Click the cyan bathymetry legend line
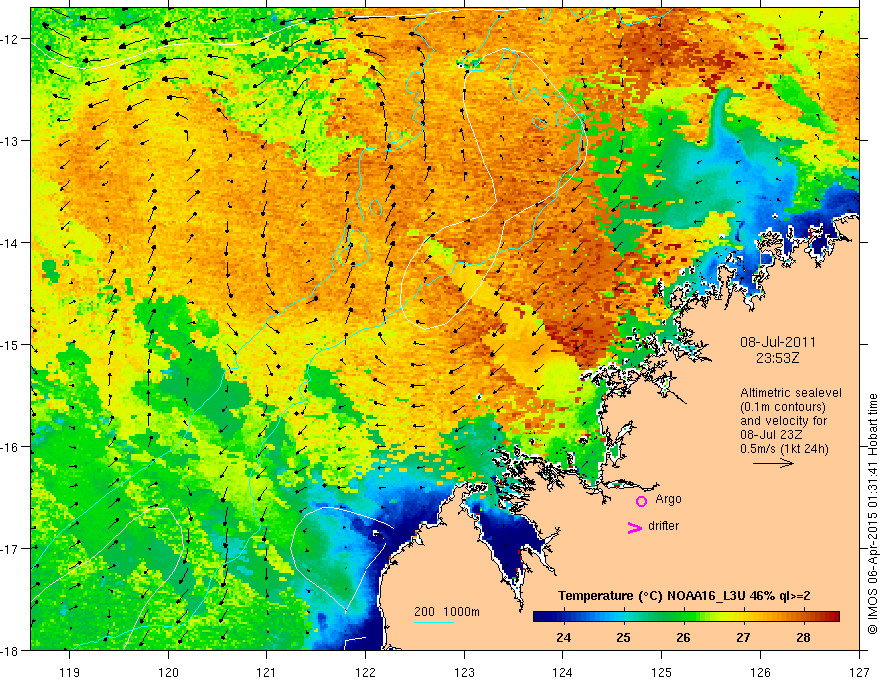 [434, 622]
